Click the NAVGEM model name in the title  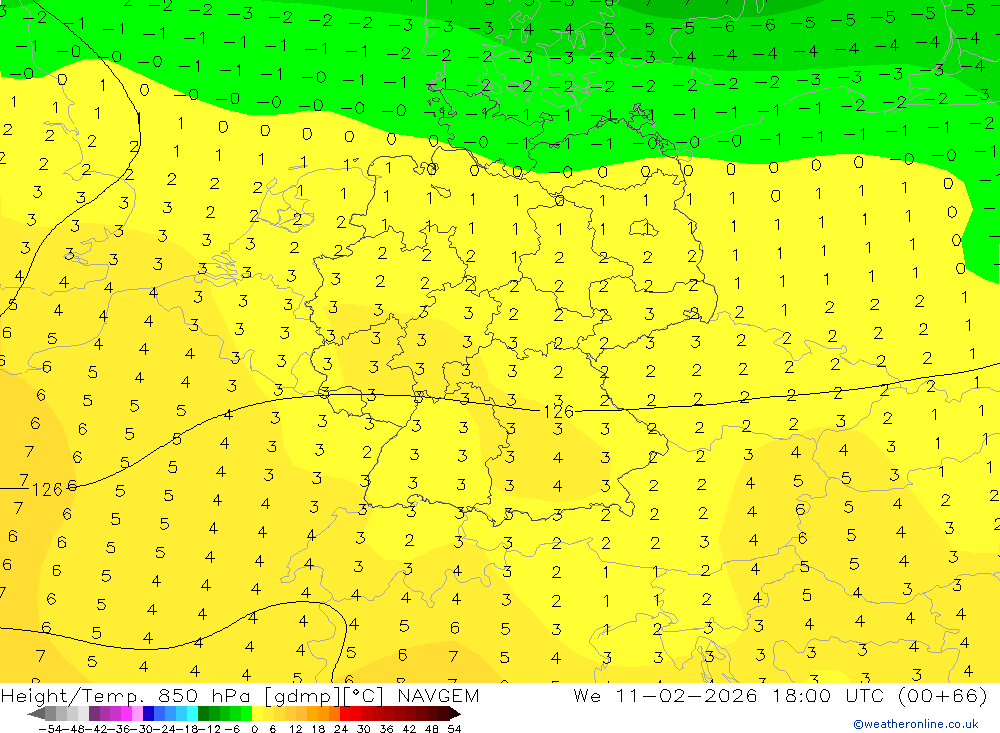[438, 696]
